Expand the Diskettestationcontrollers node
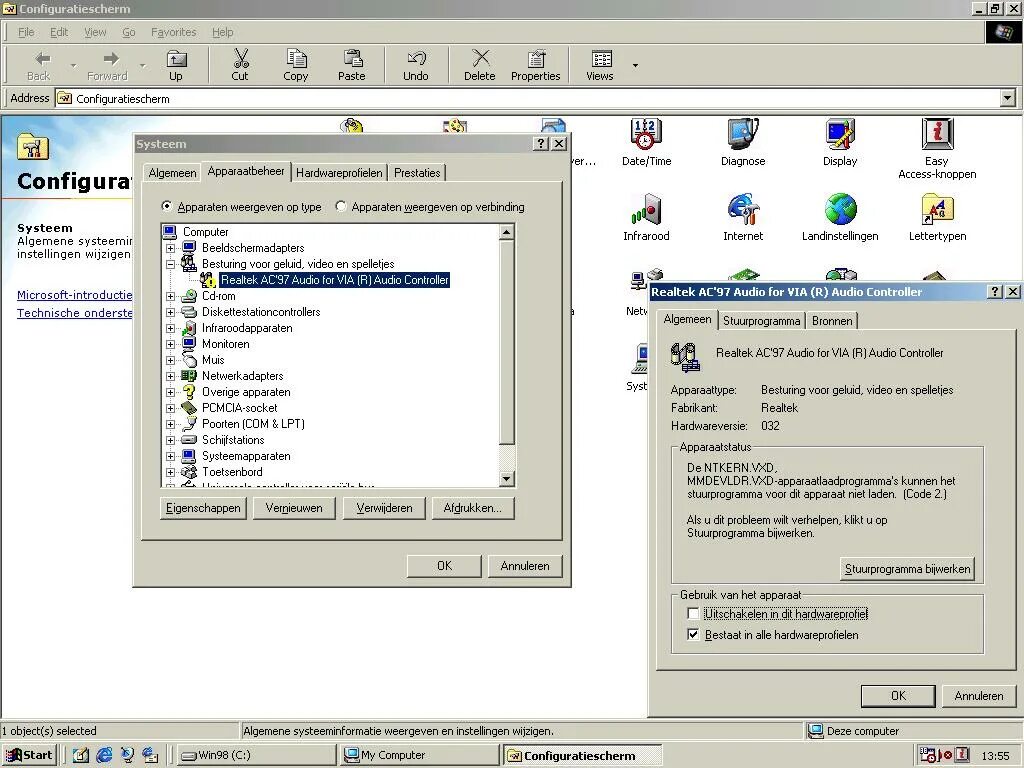 (x=170, y=312)
